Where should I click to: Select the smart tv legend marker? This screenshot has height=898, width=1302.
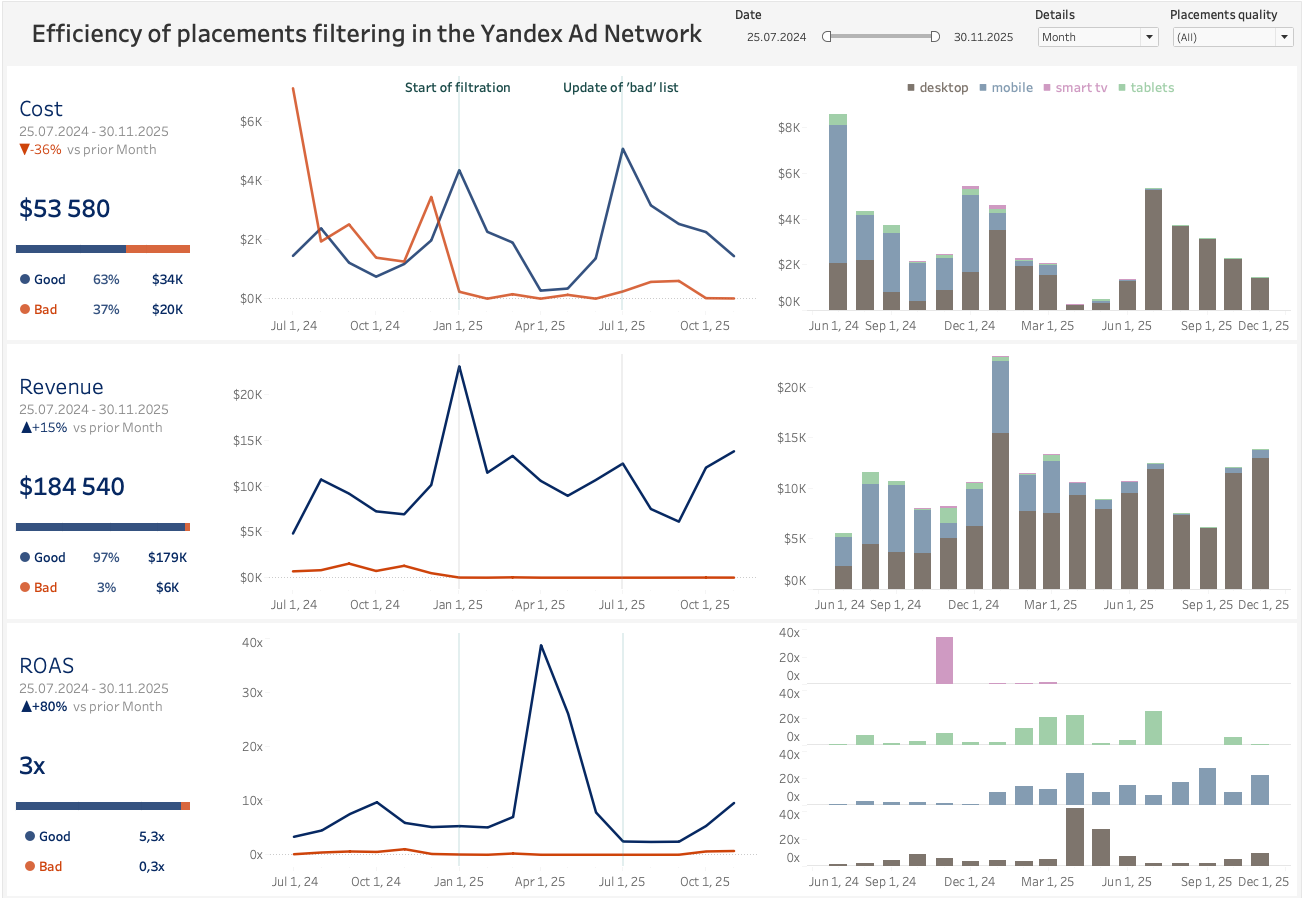[x=1048, y=88]
